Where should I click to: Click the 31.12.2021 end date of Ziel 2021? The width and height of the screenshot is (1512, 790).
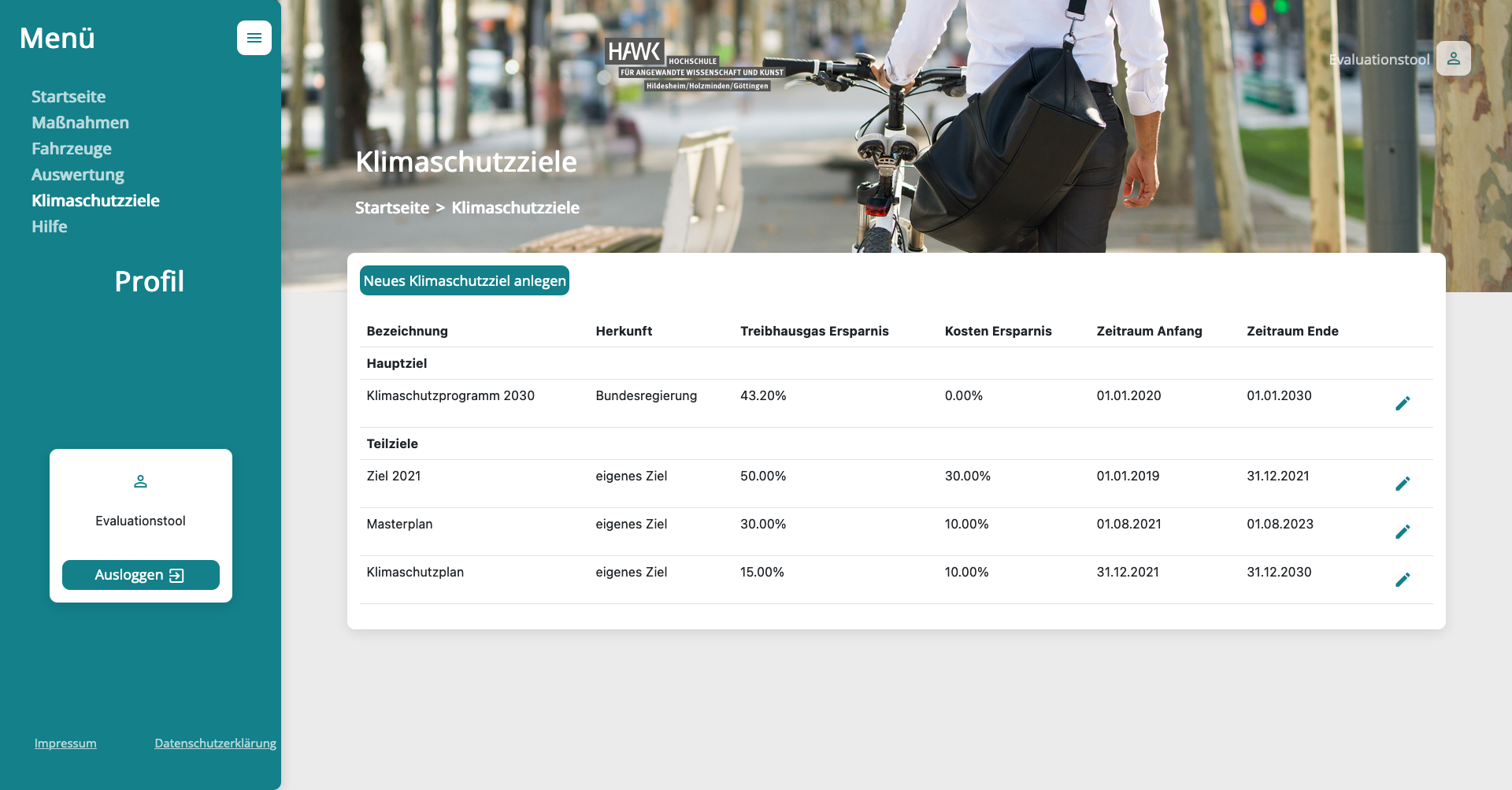click(x=1277, y=476)
